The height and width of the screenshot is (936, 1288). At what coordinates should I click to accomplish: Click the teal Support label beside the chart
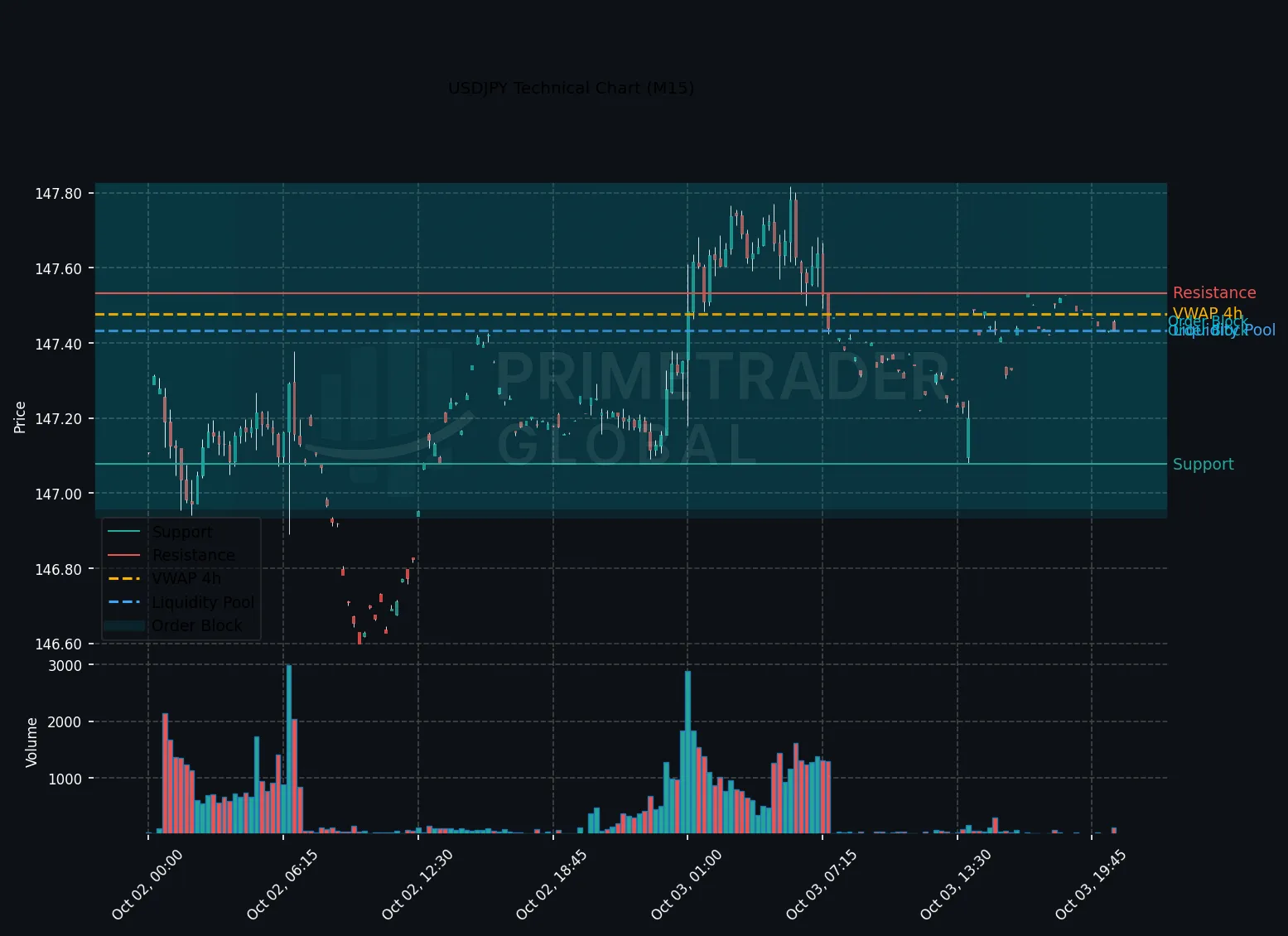click(x=1204, y=464)
